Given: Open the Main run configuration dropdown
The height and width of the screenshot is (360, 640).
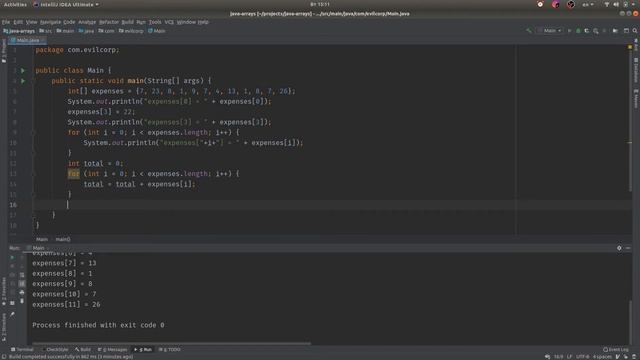Looking at the screenshot, I should 550,31.
